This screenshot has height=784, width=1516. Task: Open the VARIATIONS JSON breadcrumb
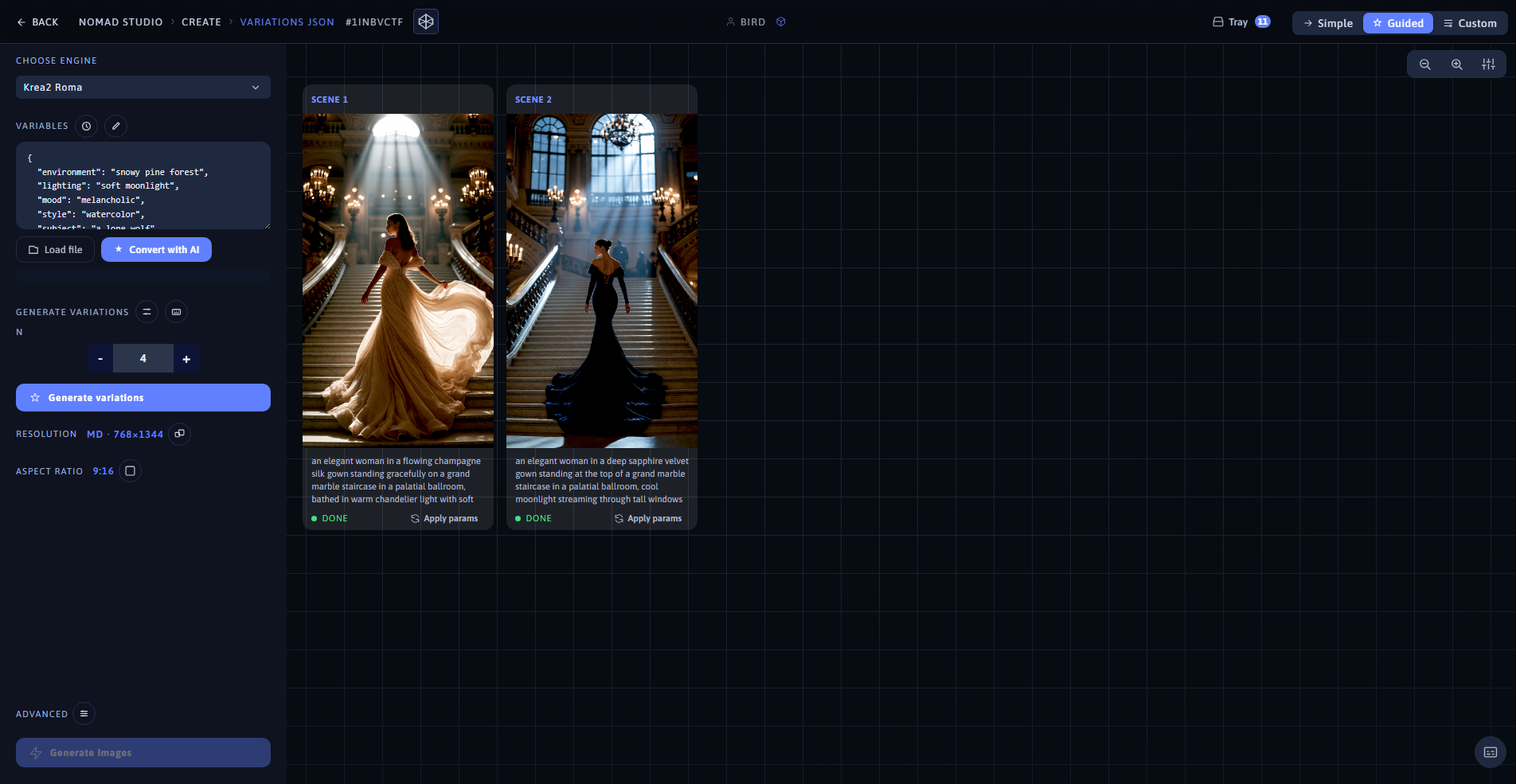click(x=287, y=22)
